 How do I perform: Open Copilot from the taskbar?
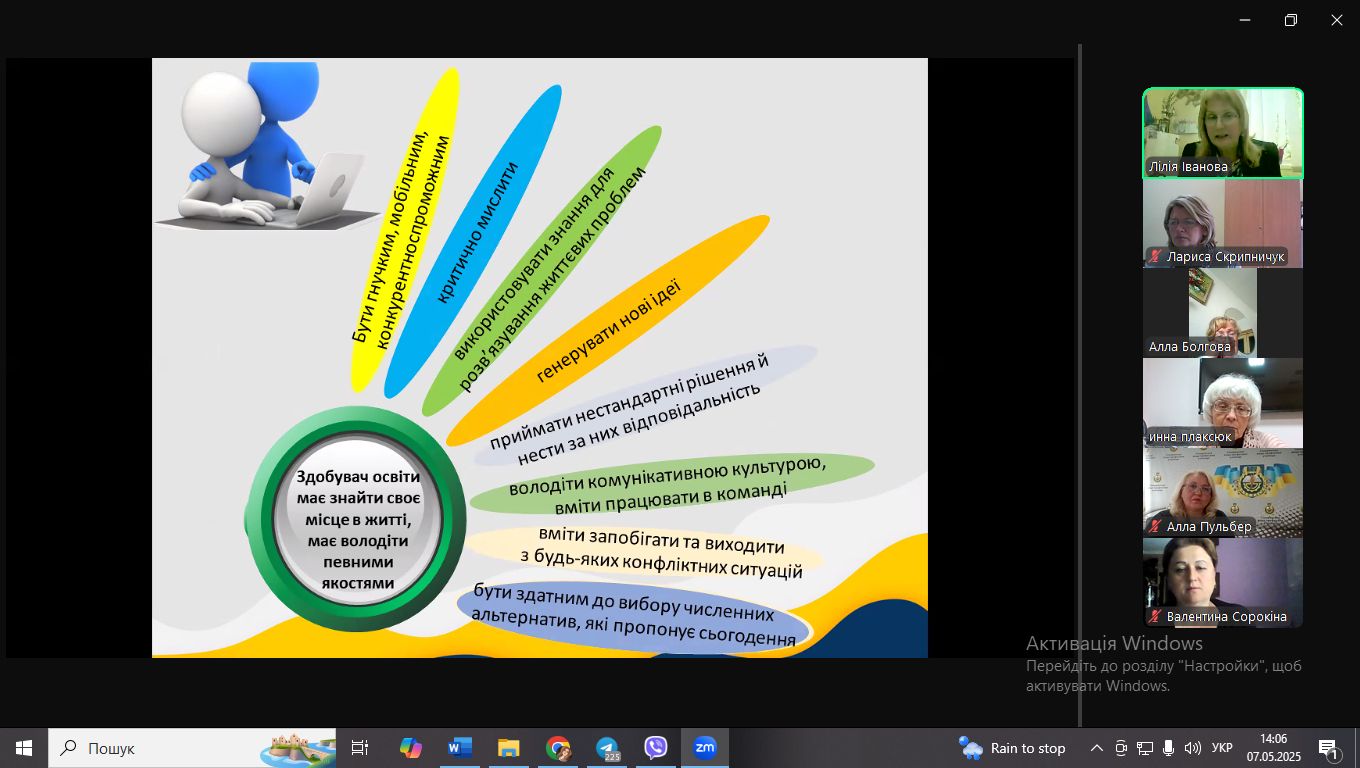410,748
